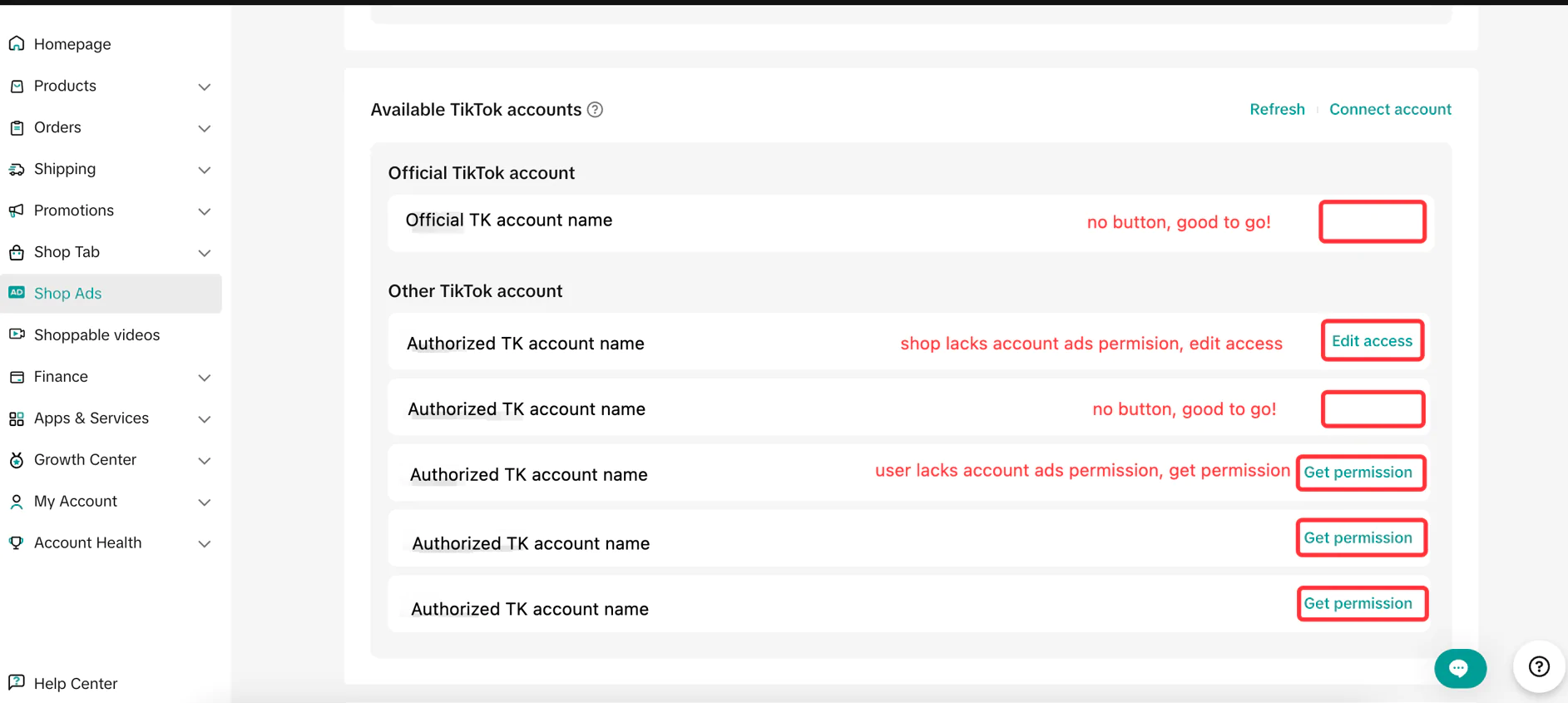Click Connect account link
Viewport: 1568px width, 703px height.
1390,110
